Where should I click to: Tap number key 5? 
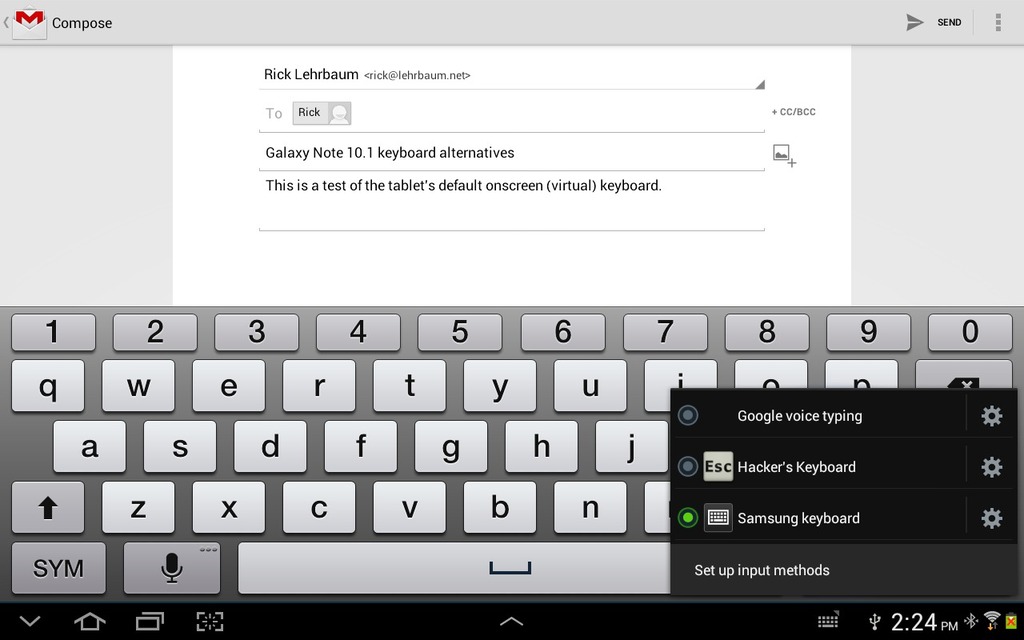pyautogui.click(x=460, y=332)
